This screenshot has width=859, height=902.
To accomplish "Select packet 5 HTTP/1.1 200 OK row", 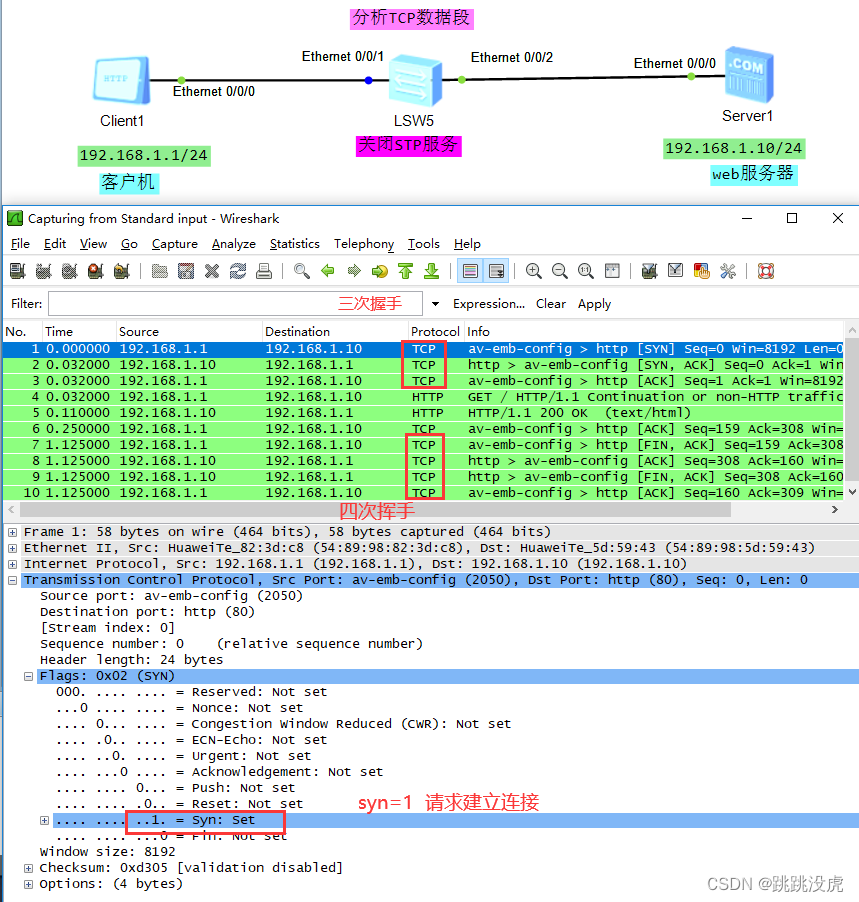I will pos(423,413).
